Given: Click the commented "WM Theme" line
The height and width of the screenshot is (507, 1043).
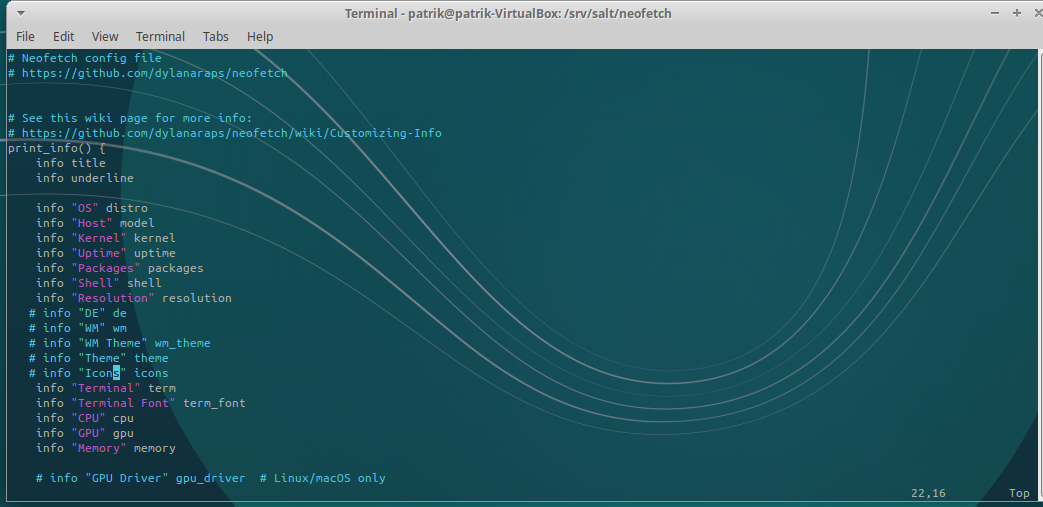Looking at the screenshot, I should pyautogui.click(x=119, y=343).
